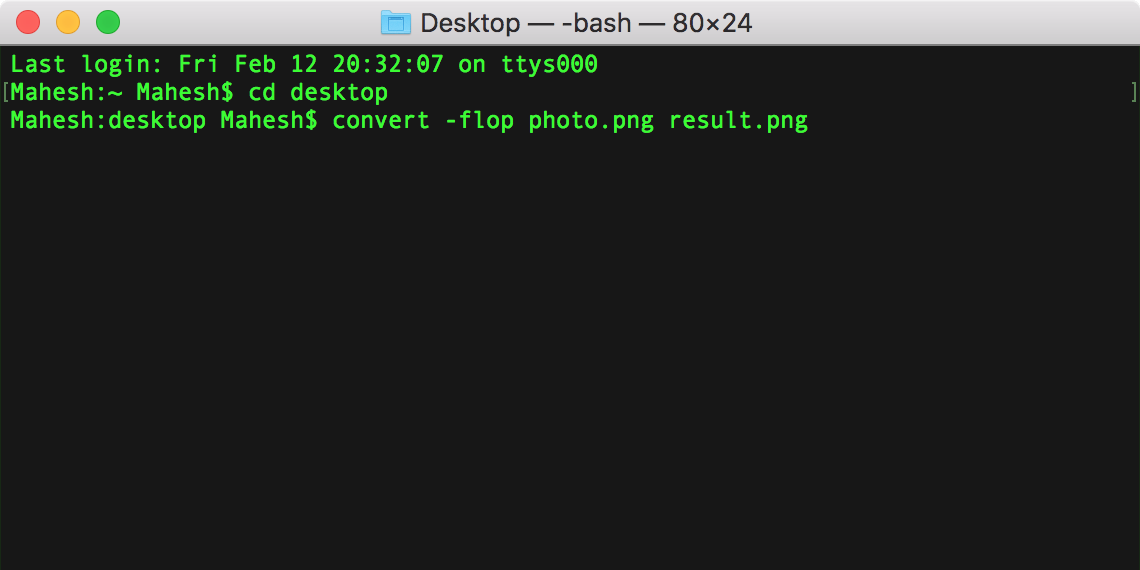Click the "Mahesh:~ Mahesh$" prompt on second line

tap(121, 93)
